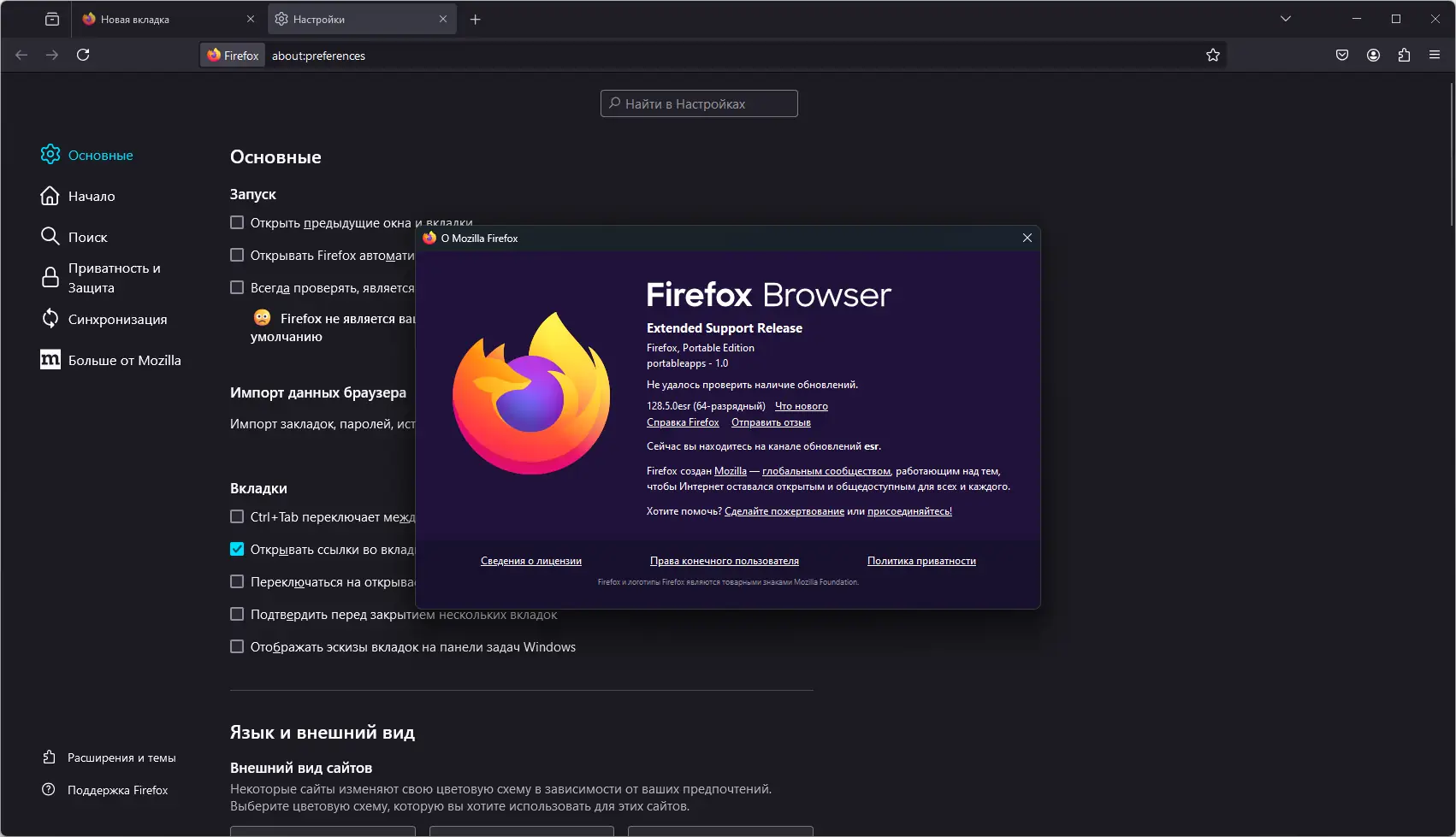Open Сведения о лицензии link
Screen dimensions: 1456x837
click(531, 561)
